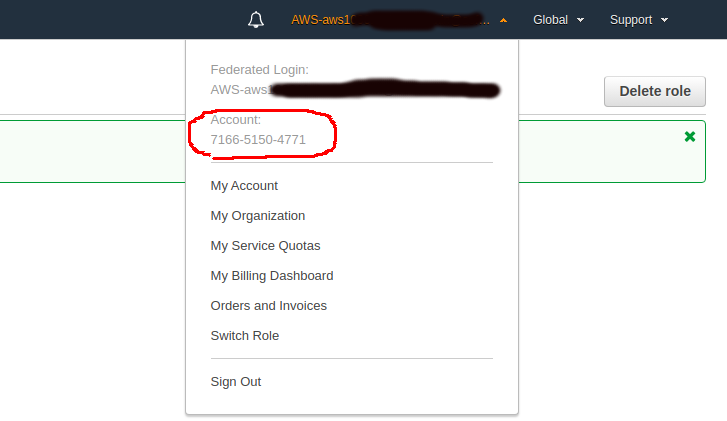Choose Switch Role from the menu
Image resolution: width=727 pixels, height=421 pixels.
coord(244,336)
